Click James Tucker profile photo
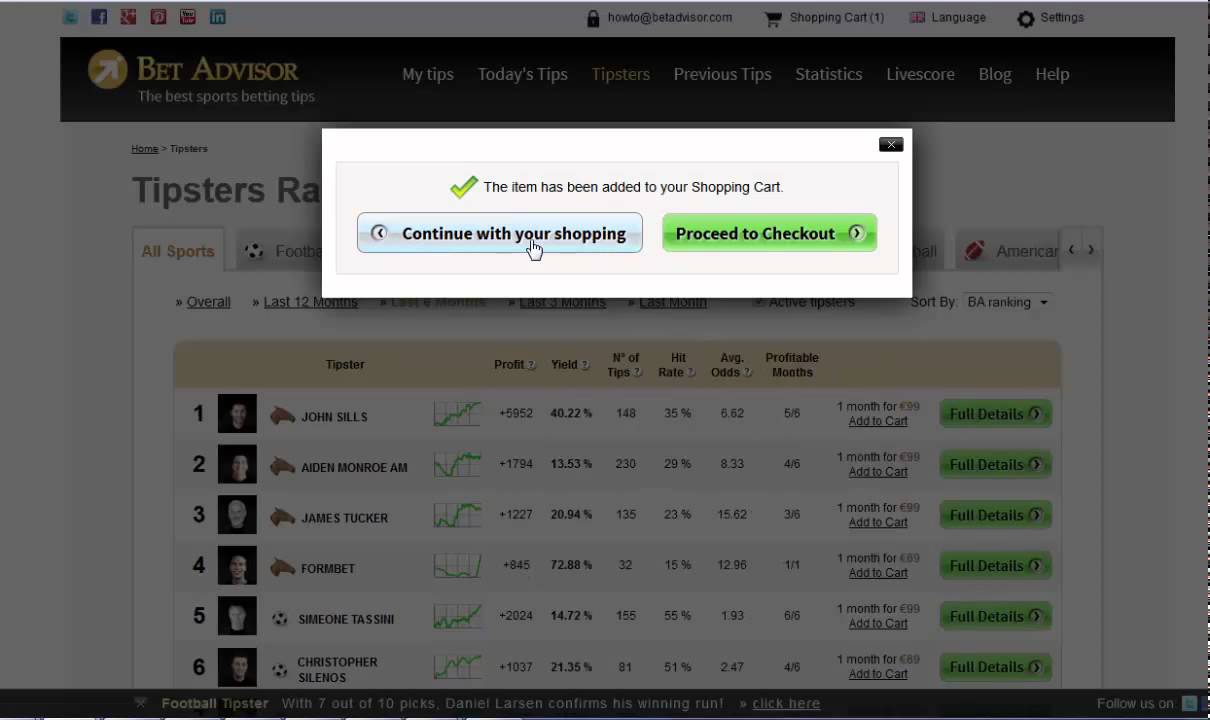 (x=237, y=515)
